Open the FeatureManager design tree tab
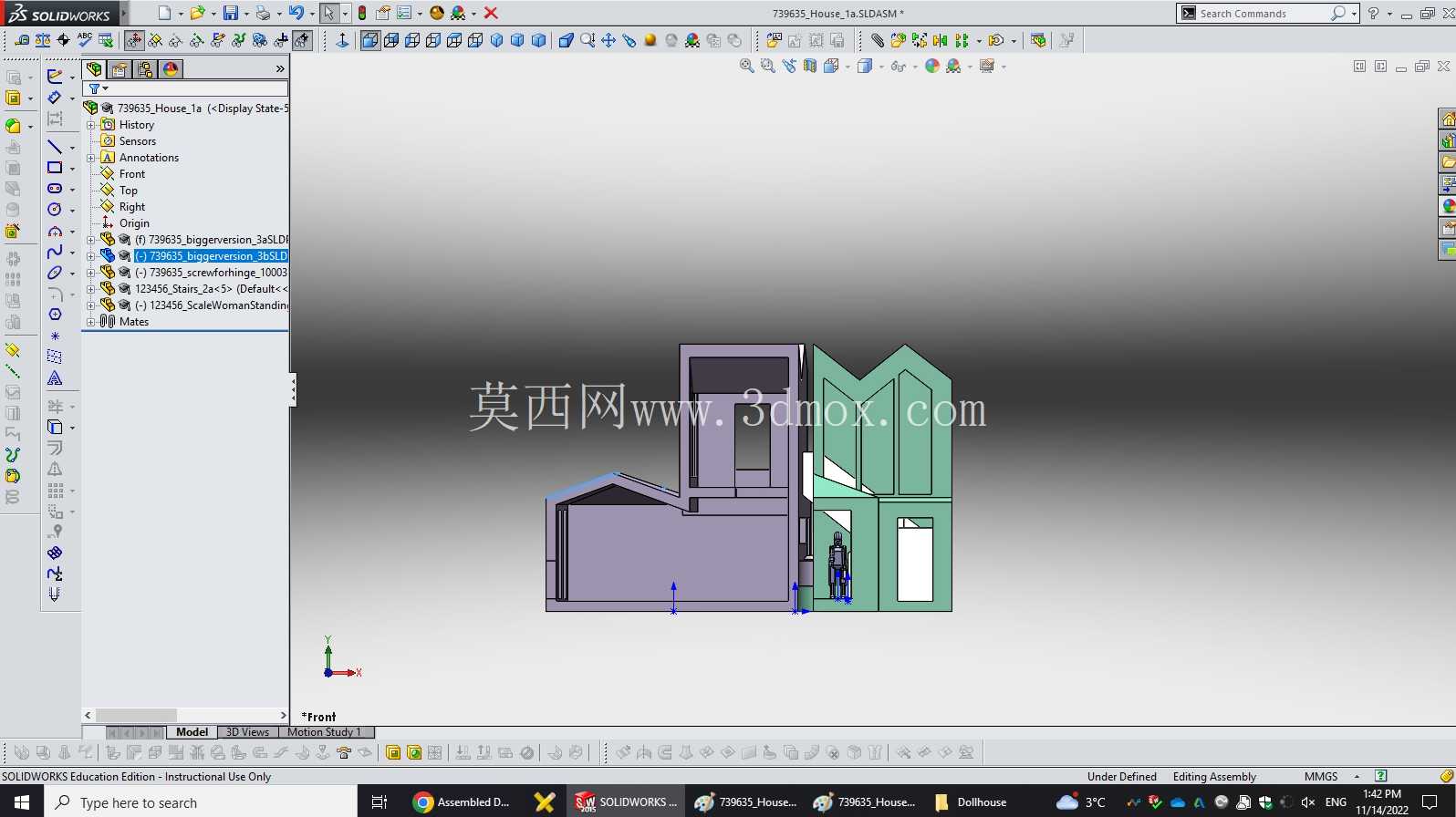This screenshot has height=817, width=1456. (x=94, y=68)
